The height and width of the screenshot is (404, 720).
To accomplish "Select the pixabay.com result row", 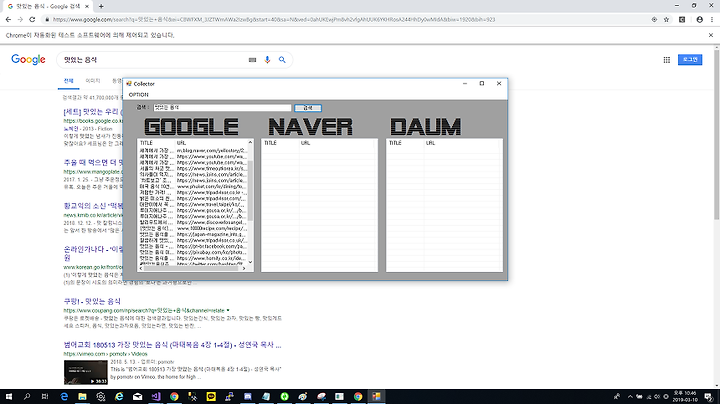I will pyautogui.click(x=193, y=252).
